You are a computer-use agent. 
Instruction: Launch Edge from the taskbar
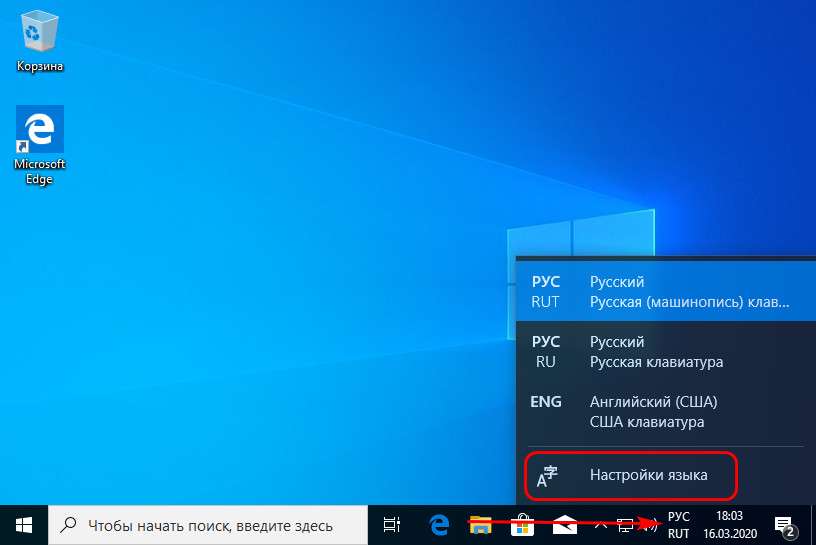pyautogui.click(x=439, y=525)
